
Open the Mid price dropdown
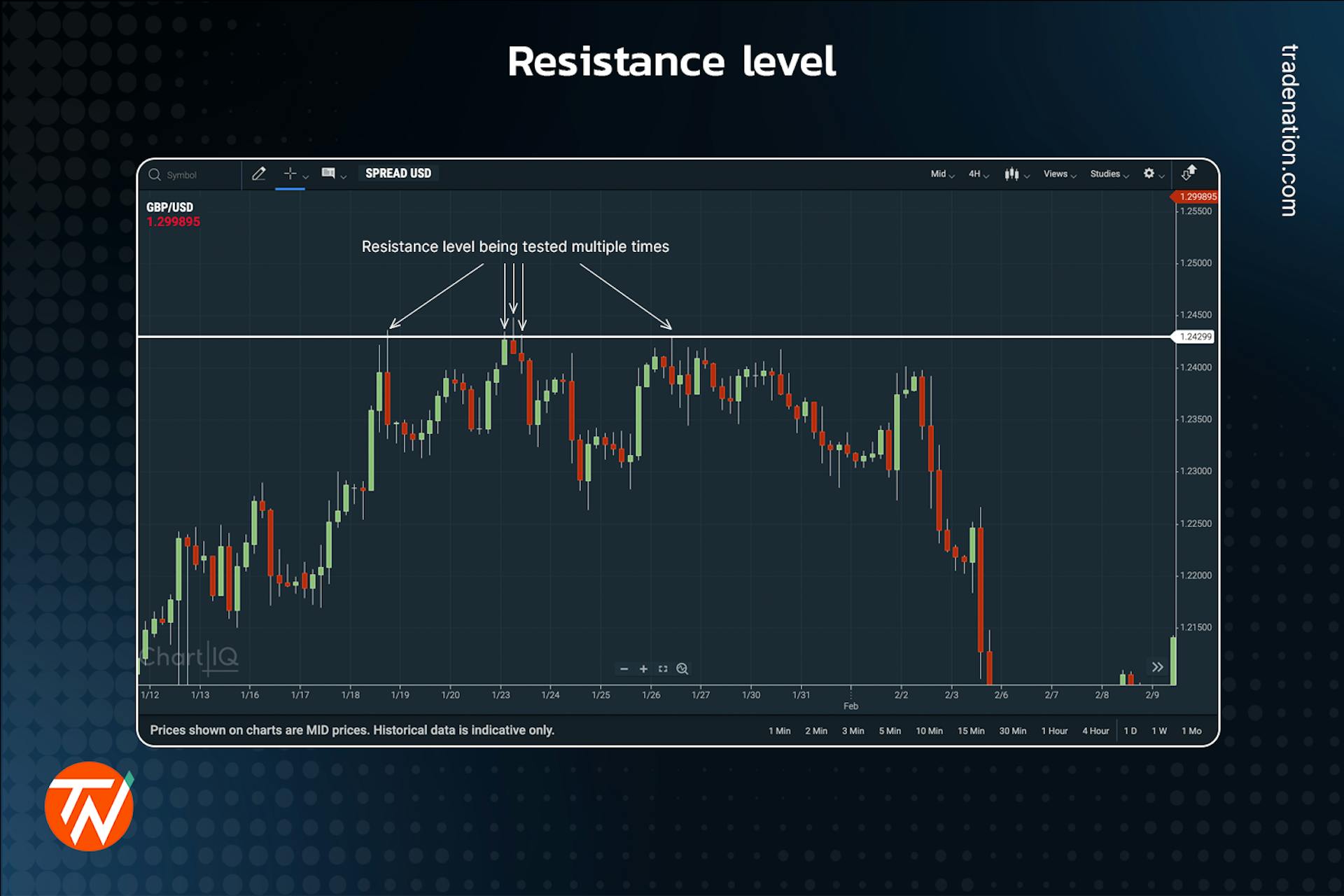tap(940, 174)
